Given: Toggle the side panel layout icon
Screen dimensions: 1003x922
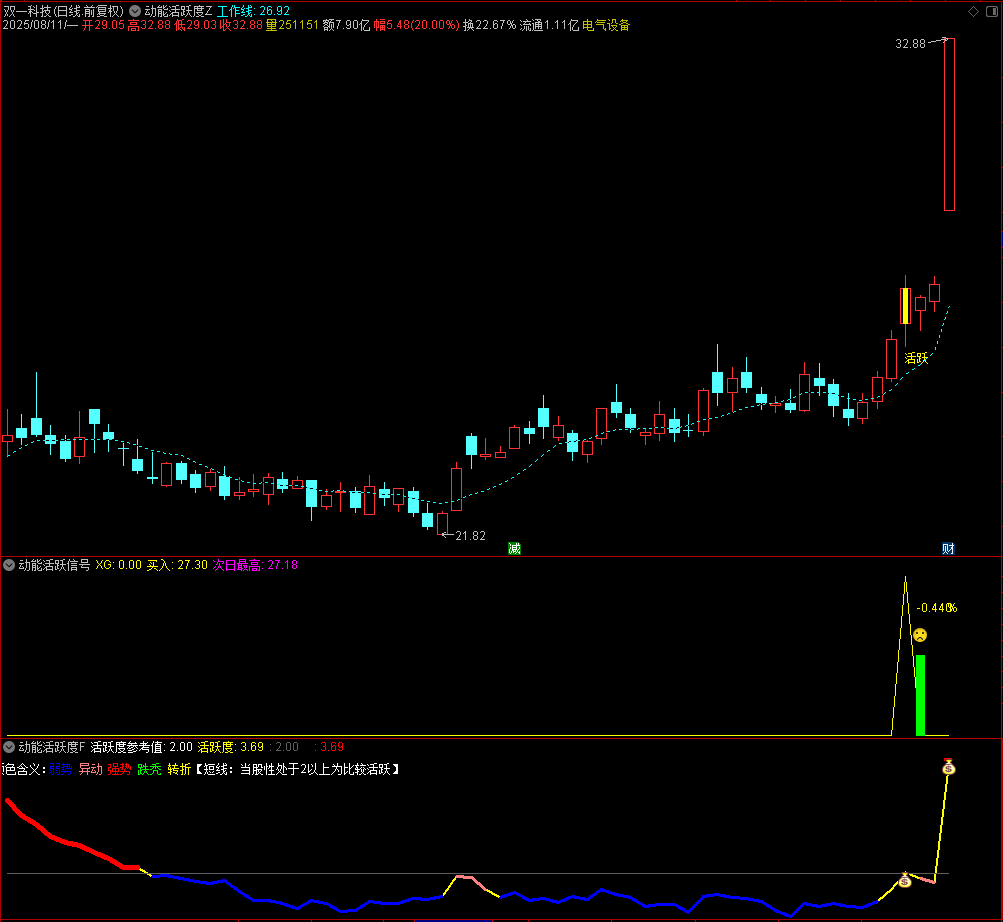Looking at the screenshot, I should [x=992, y=12].
